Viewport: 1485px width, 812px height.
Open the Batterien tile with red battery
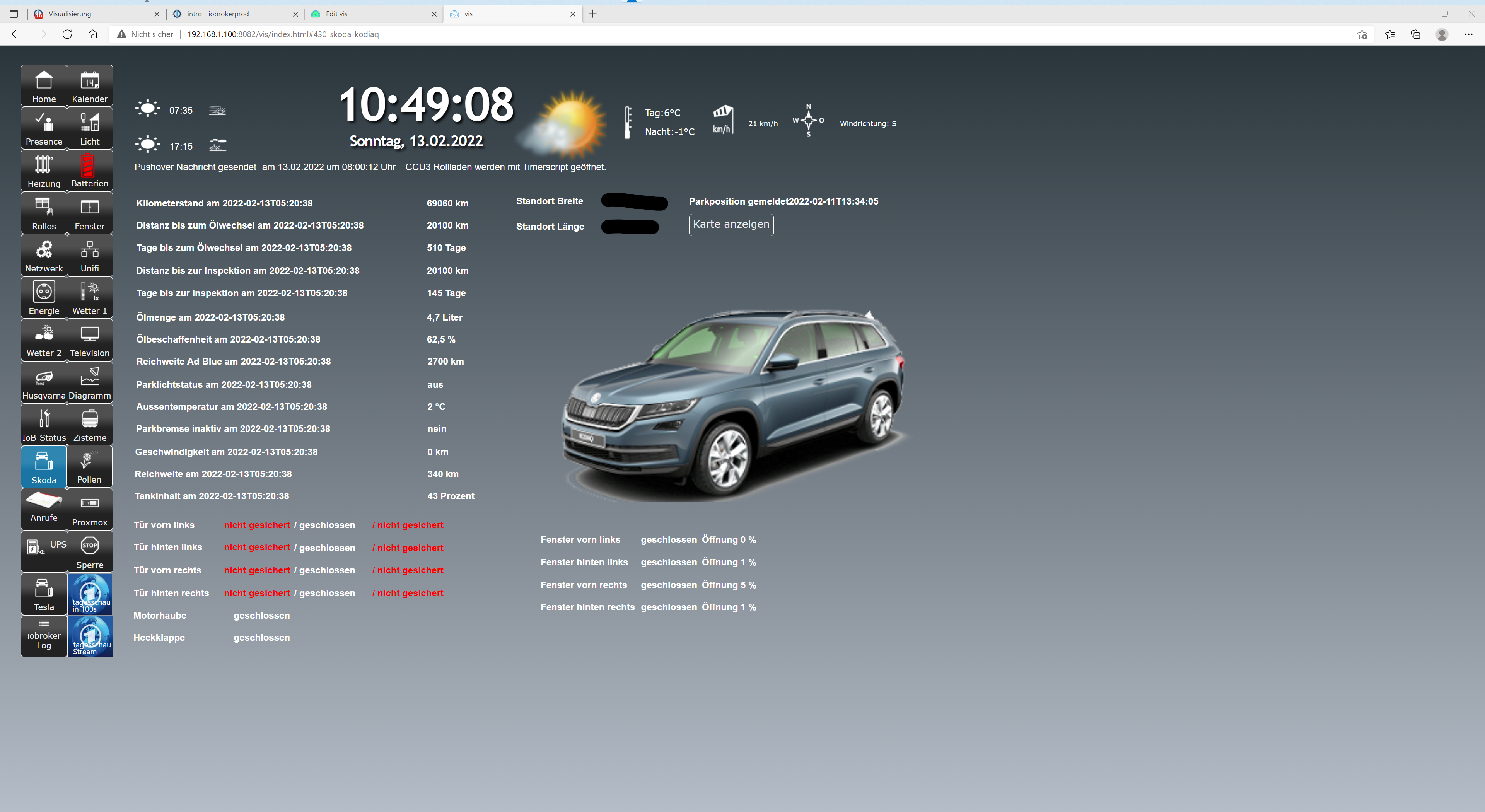click(89, 171)
